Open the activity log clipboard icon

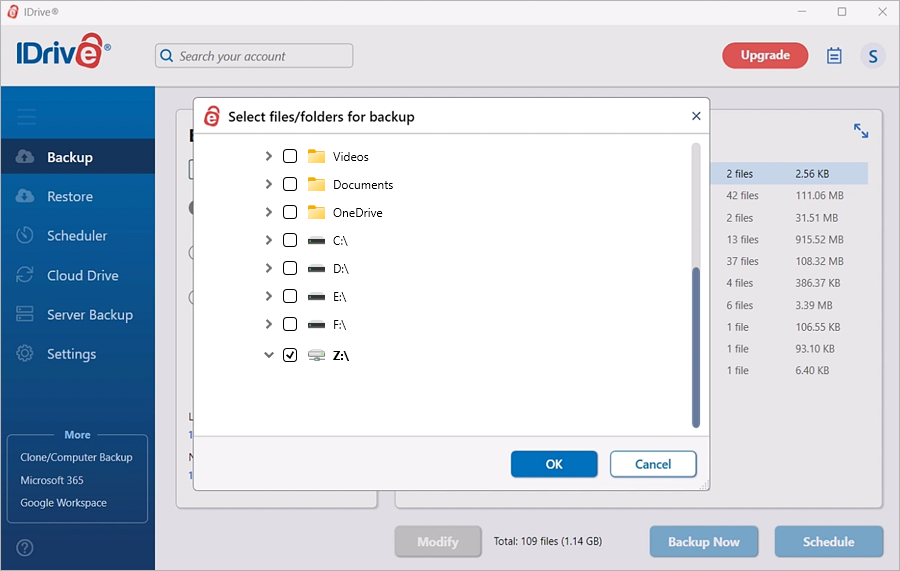tap(834, 56)
